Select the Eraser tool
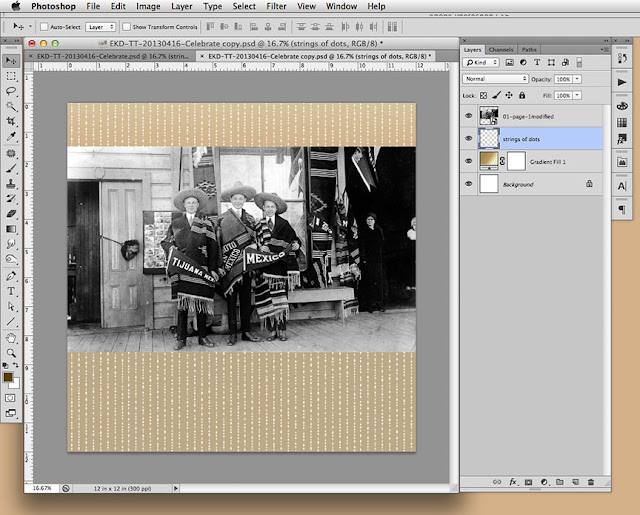The image size is (640, 515). pos(11,213)
